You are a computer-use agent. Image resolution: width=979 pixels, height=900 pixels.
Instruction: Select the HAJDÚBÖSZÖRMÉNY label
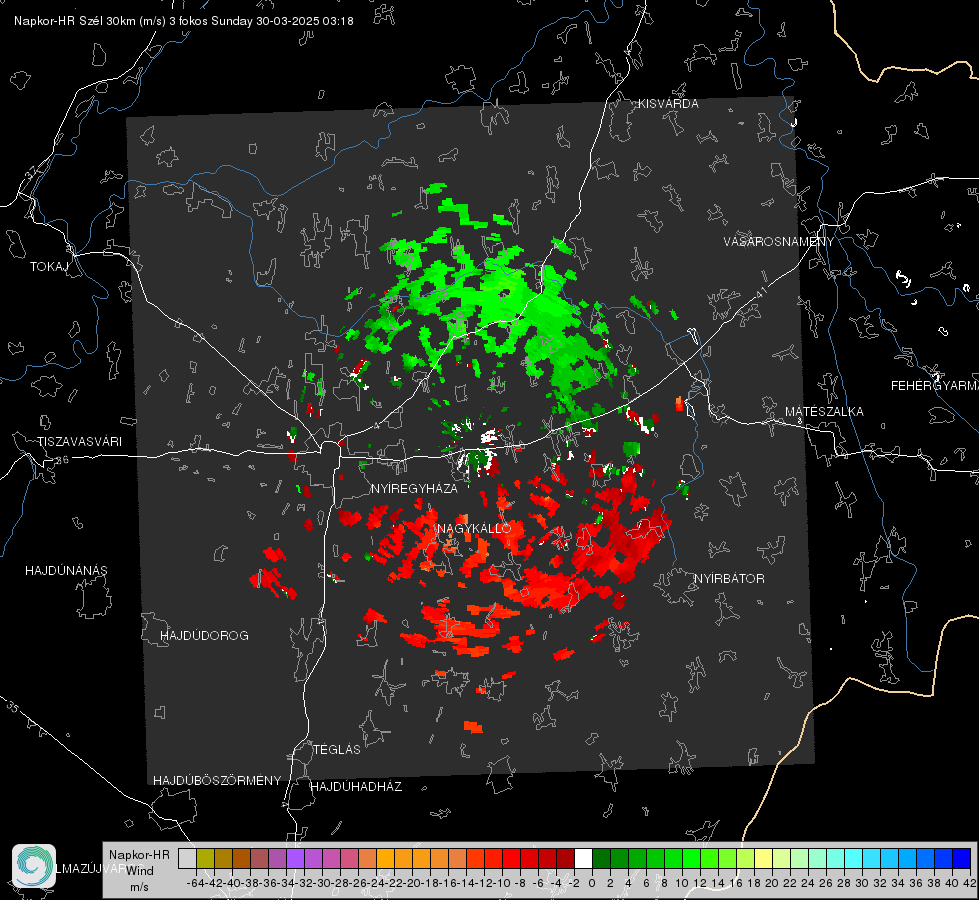click(x=217, y=781)
